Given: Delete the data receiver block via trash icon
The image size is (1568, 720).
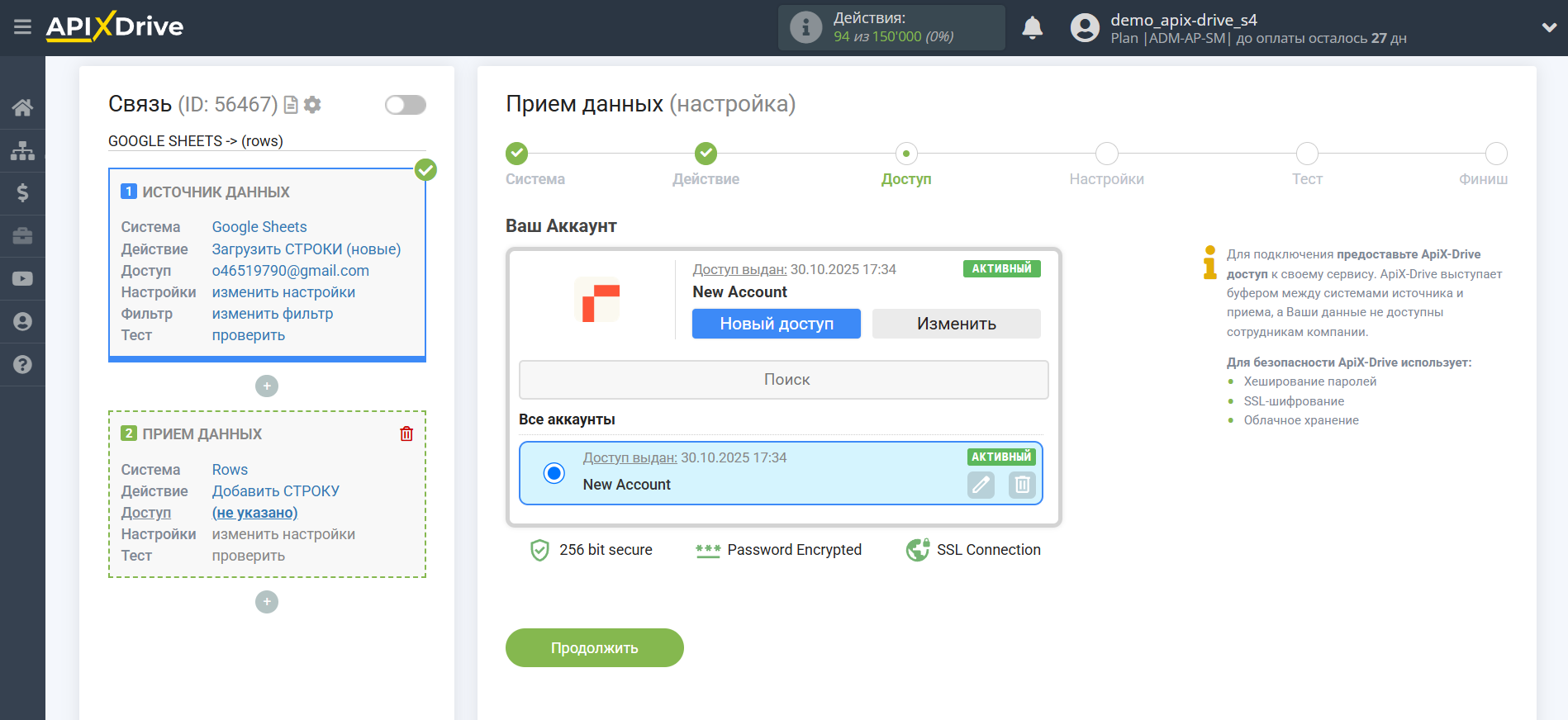Looking at the screenshot, I should (406, 434).
